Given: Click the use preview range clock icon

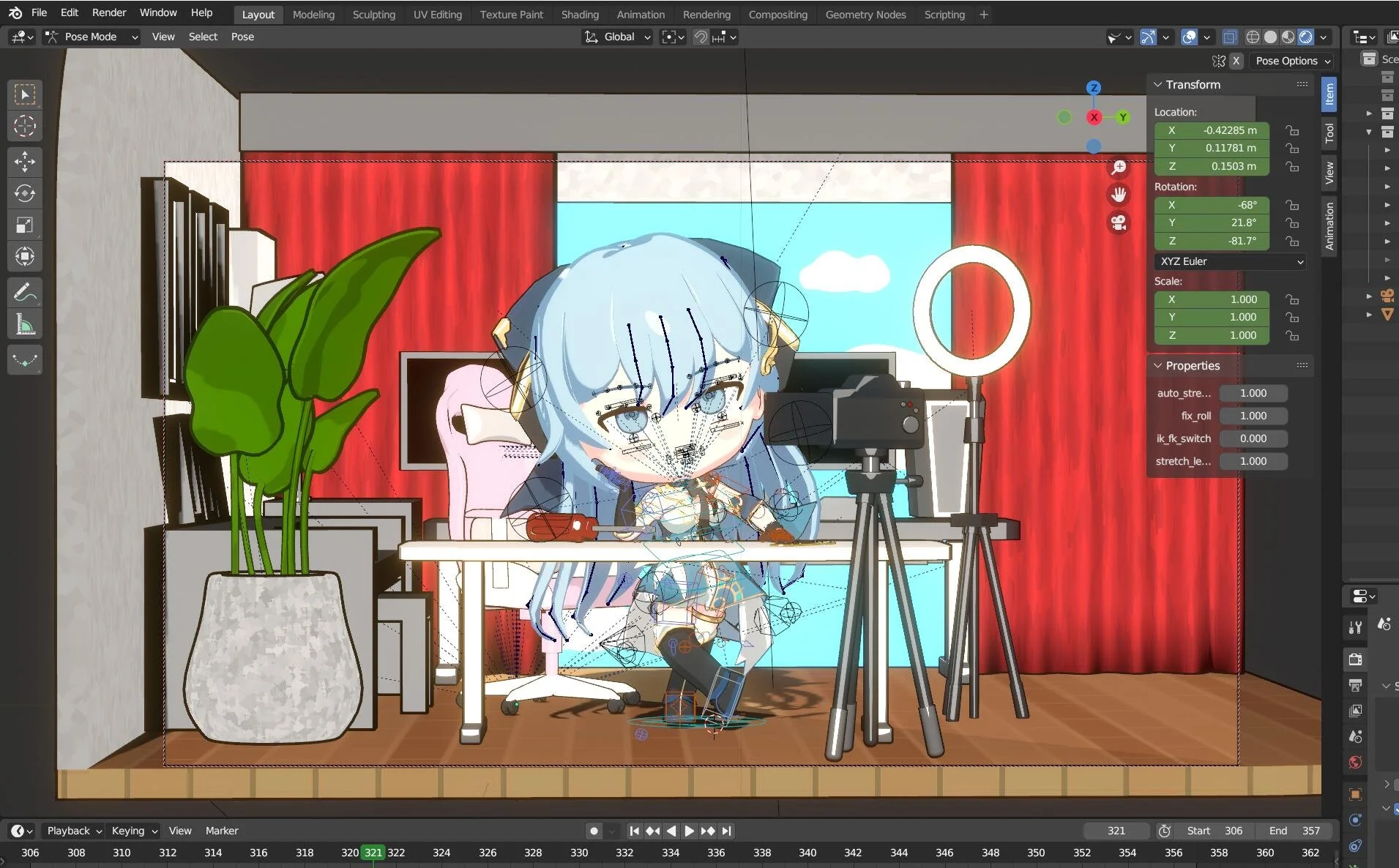Looking at the screenshot, I should tap(1164, 831).
